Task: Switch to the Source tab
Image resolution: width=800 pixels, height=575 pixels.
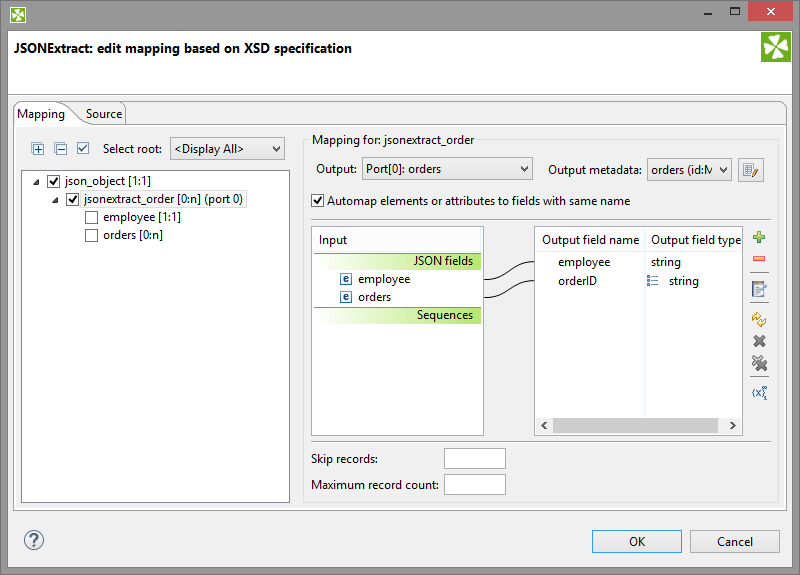Action: tap(103, 114)
